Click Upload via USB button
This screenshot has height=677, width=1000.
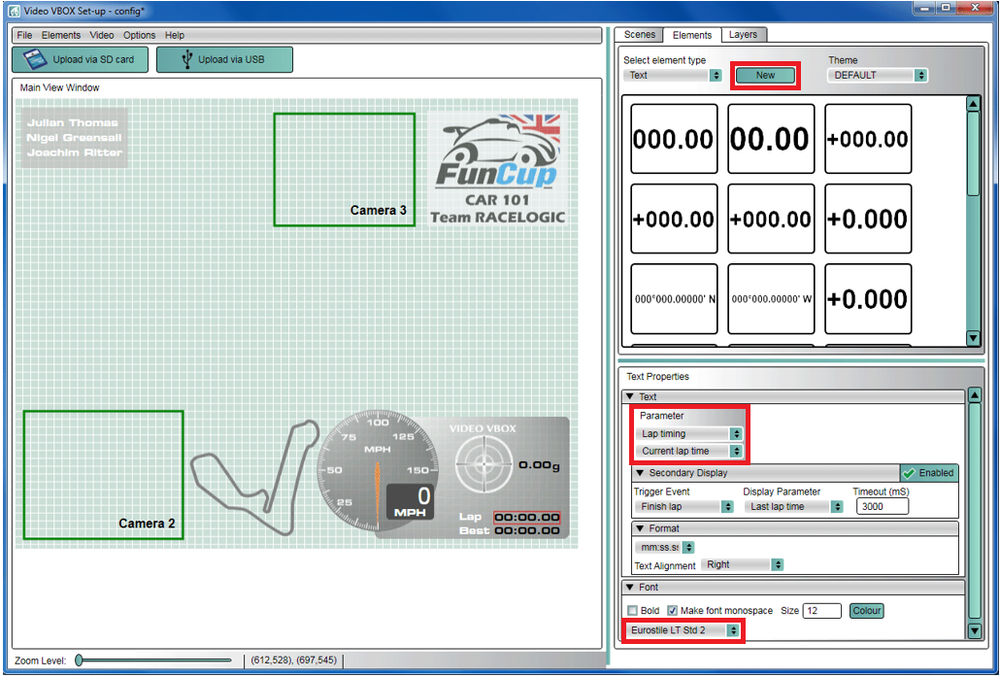224,59
